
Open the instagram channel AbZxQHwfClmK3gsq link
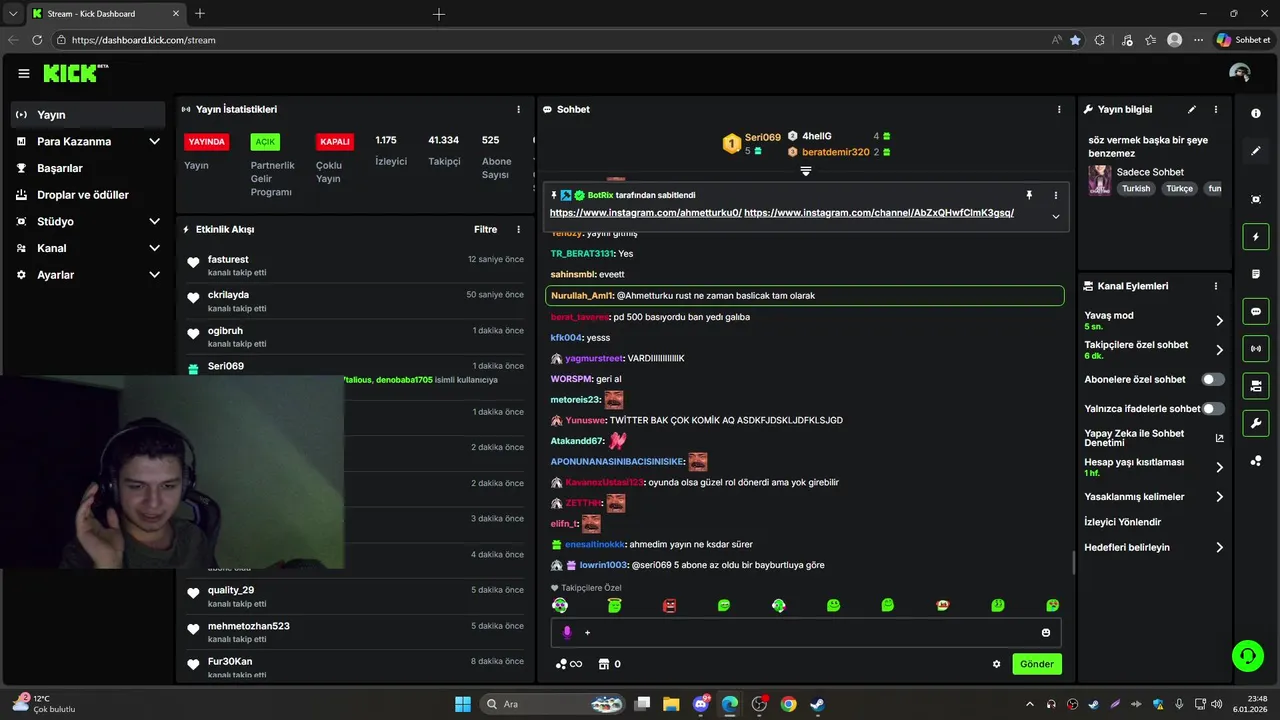tap(879, 213)
